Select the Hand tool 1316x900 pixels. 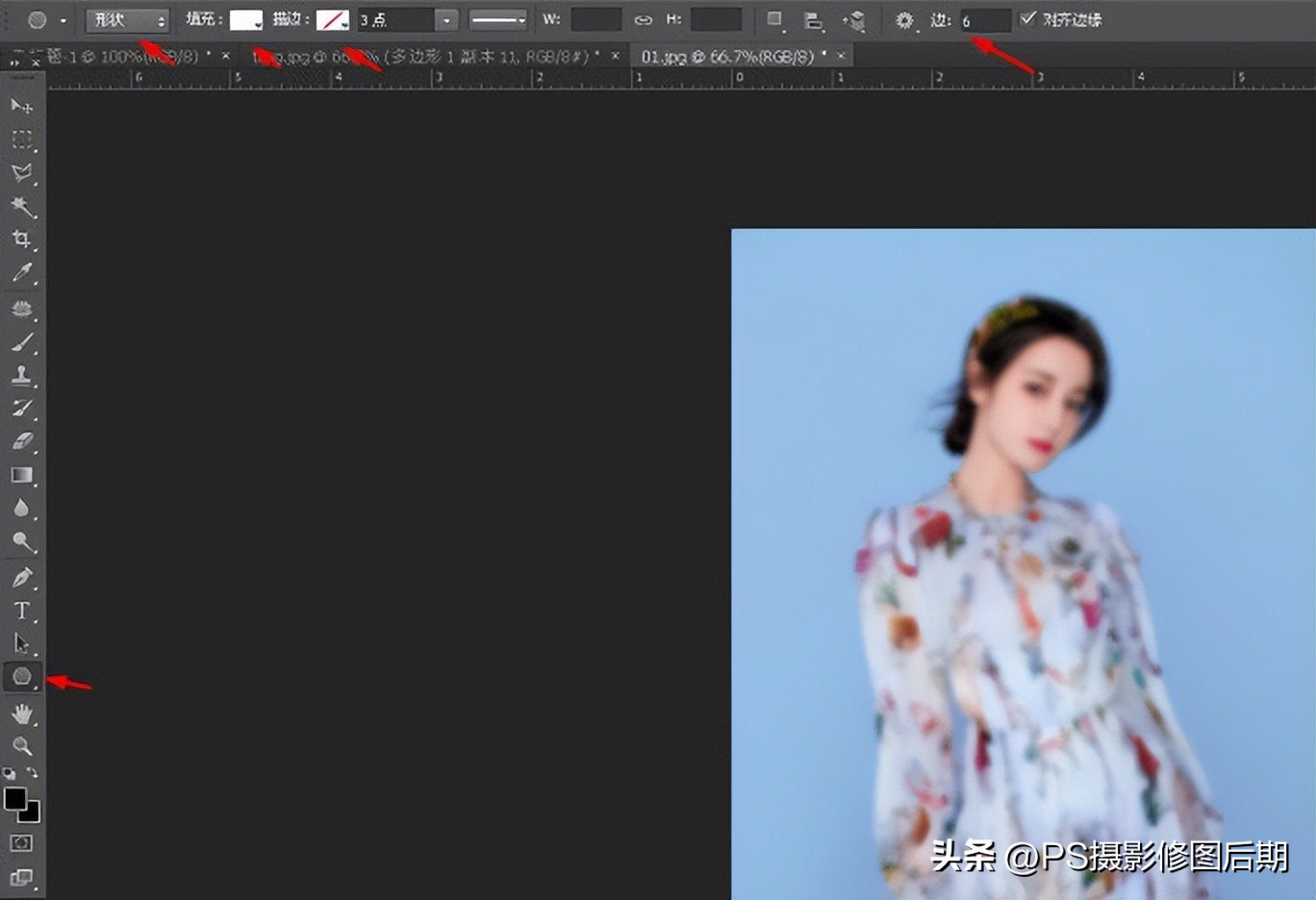(x=23, y=712)
